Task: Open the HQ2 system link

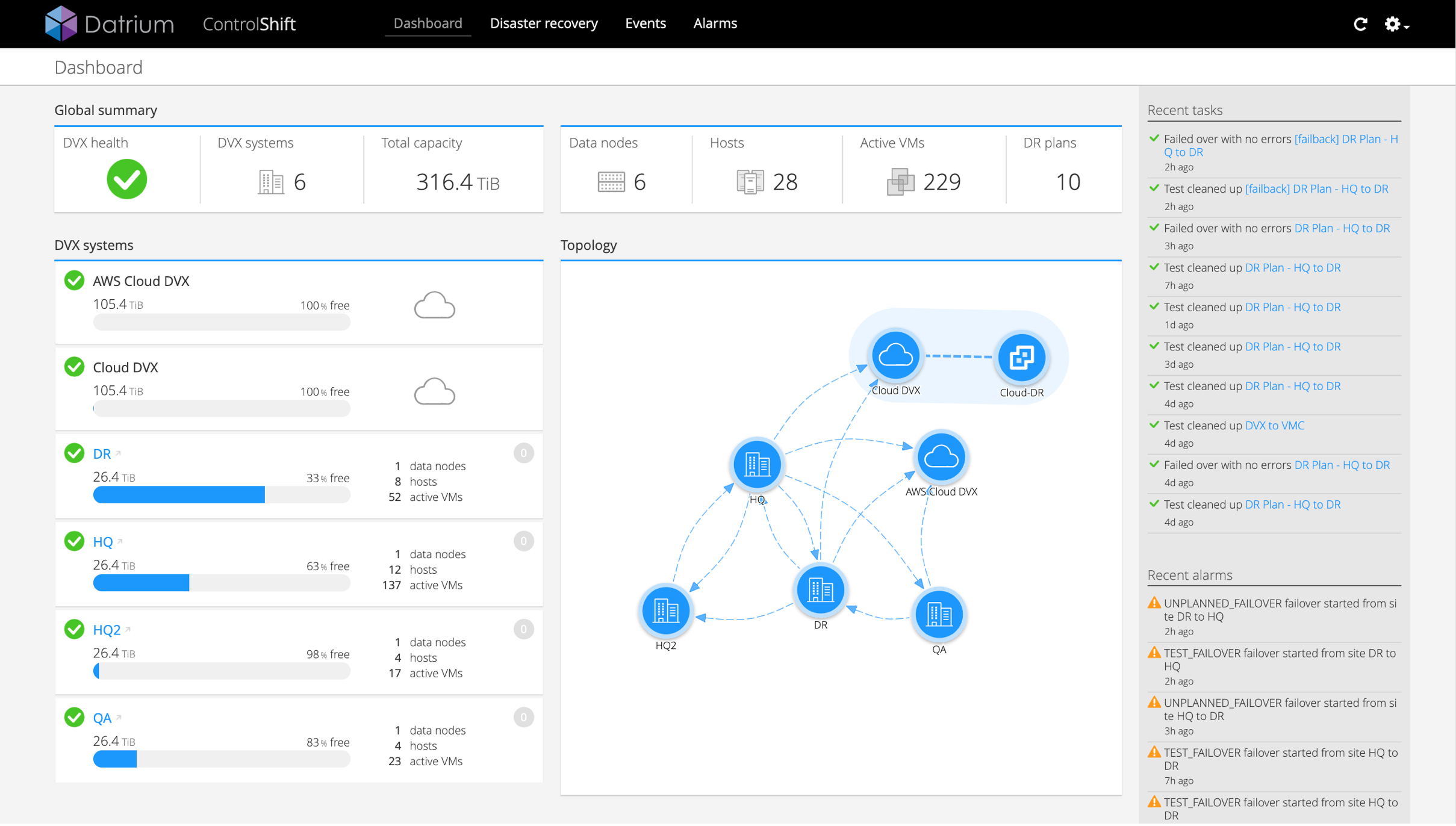Action: 107,630
